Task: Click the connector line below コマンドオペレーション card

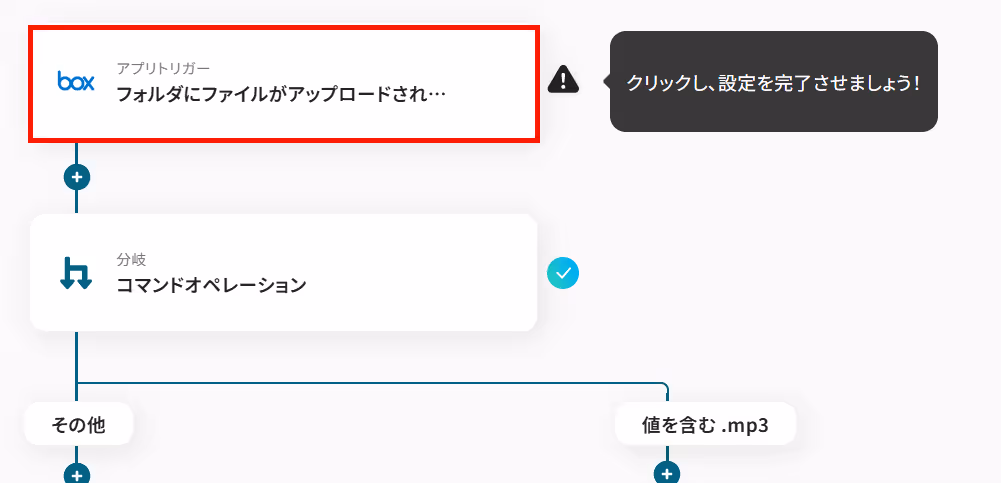Action: [77, 356]
